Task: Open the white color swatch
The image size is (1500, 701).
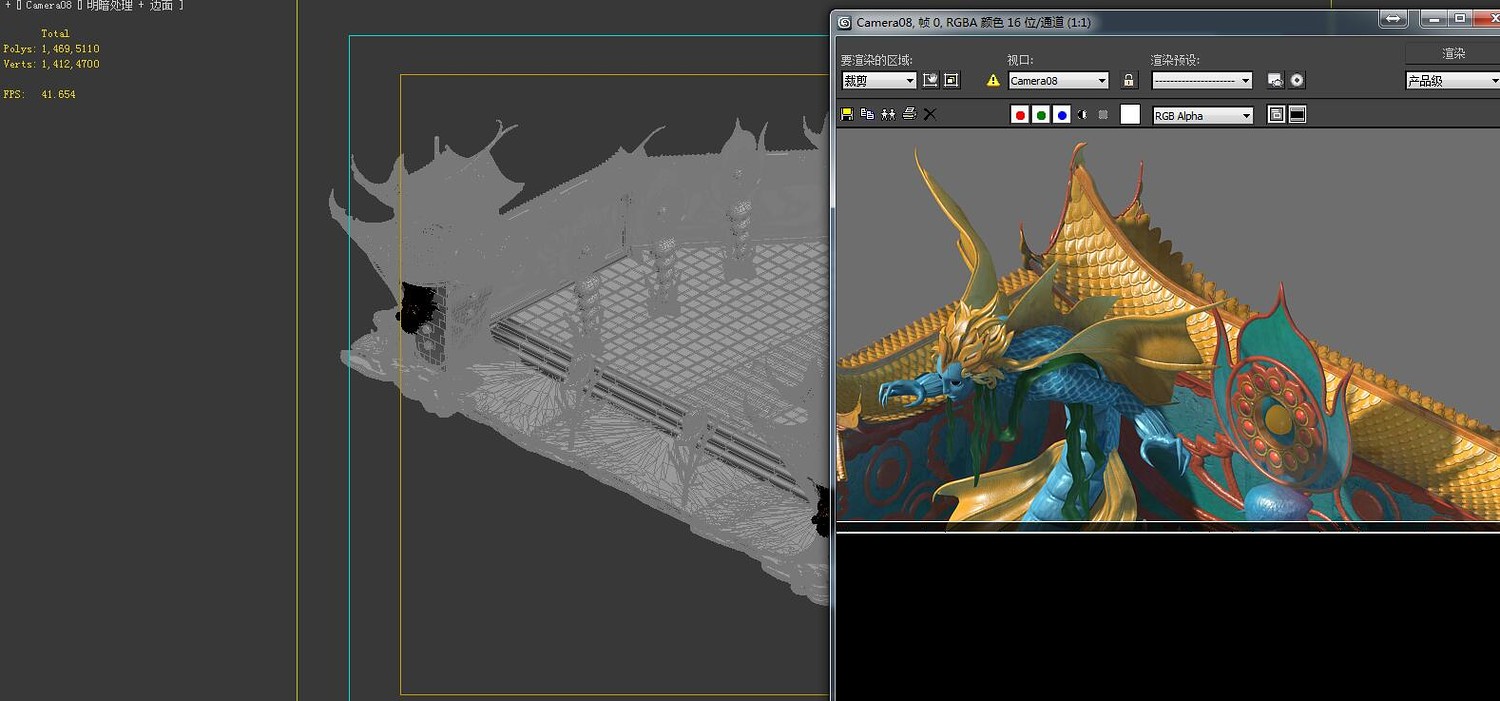Action: tap(1130, 115)
